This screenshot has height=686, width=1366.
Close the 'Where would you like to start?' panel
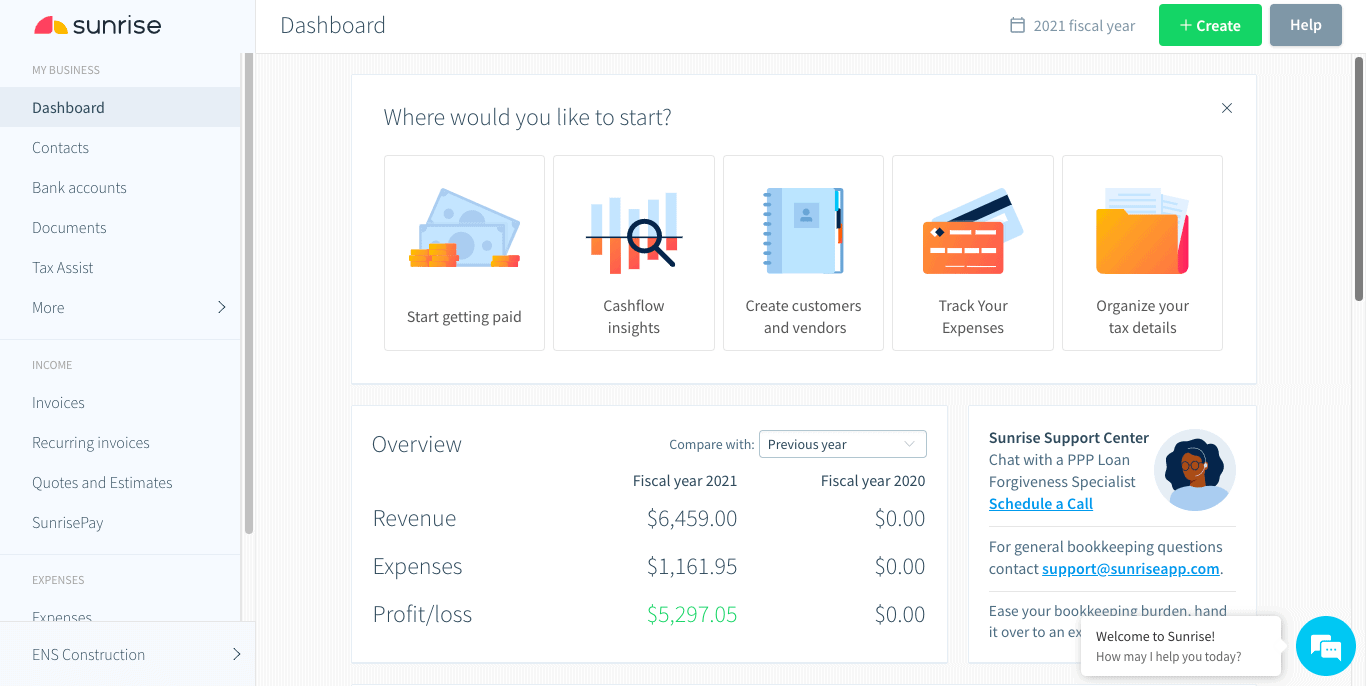point(1227,108)
